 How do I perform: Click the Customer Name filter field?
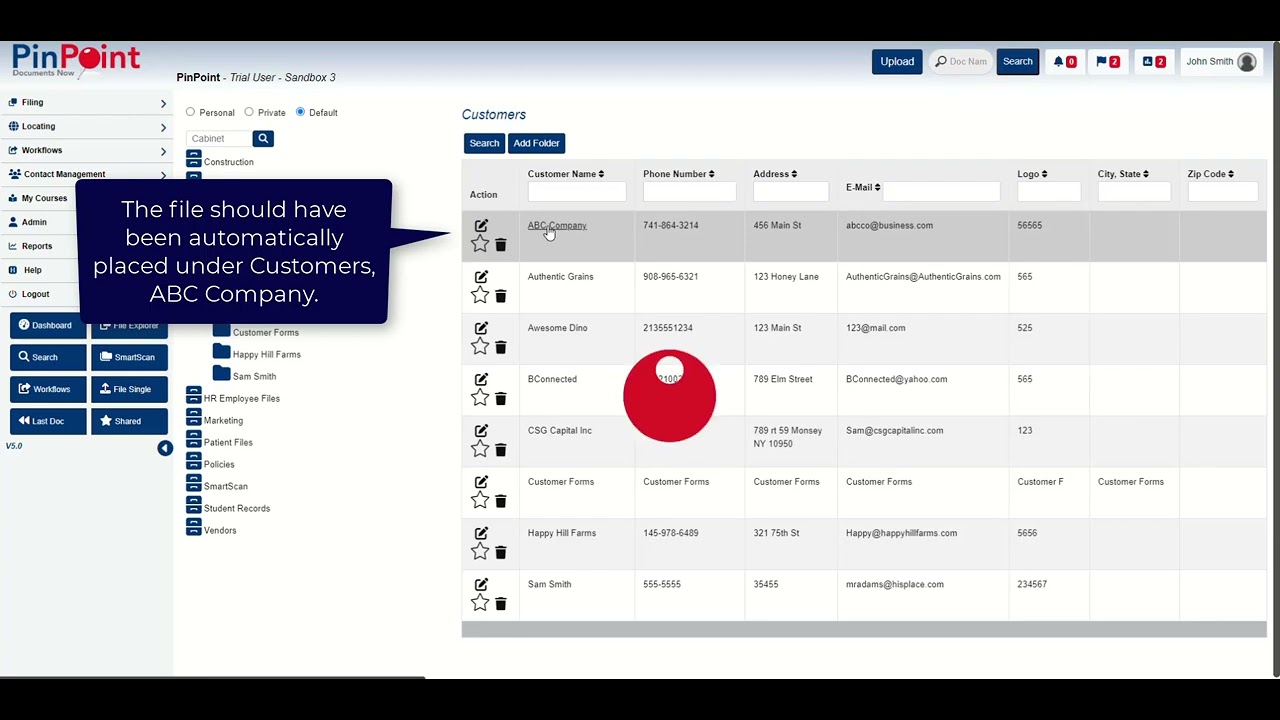tap(577, 191)
